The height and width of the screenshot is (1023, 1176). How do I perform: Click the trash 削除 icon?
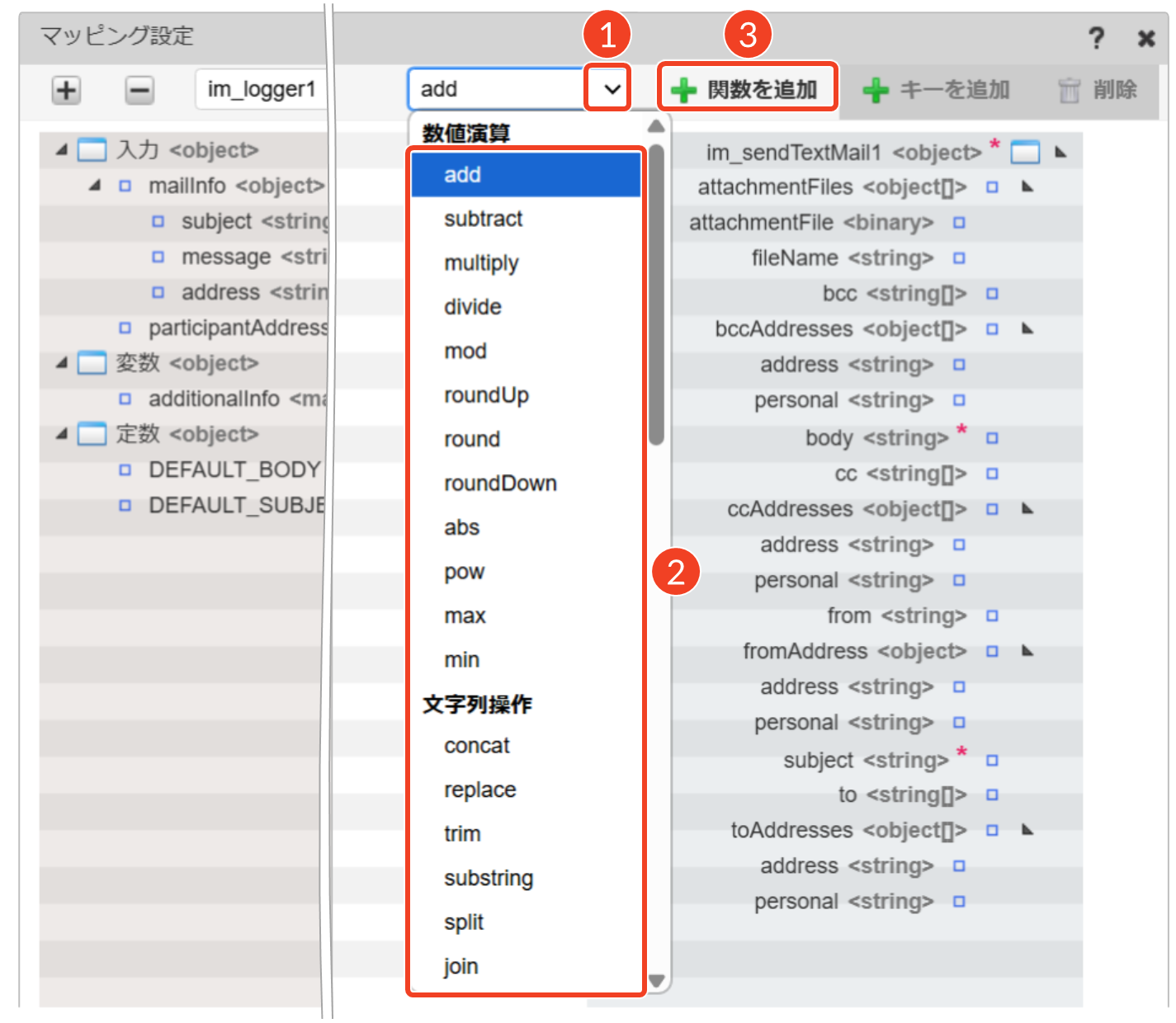click(x=1069, y=90)
